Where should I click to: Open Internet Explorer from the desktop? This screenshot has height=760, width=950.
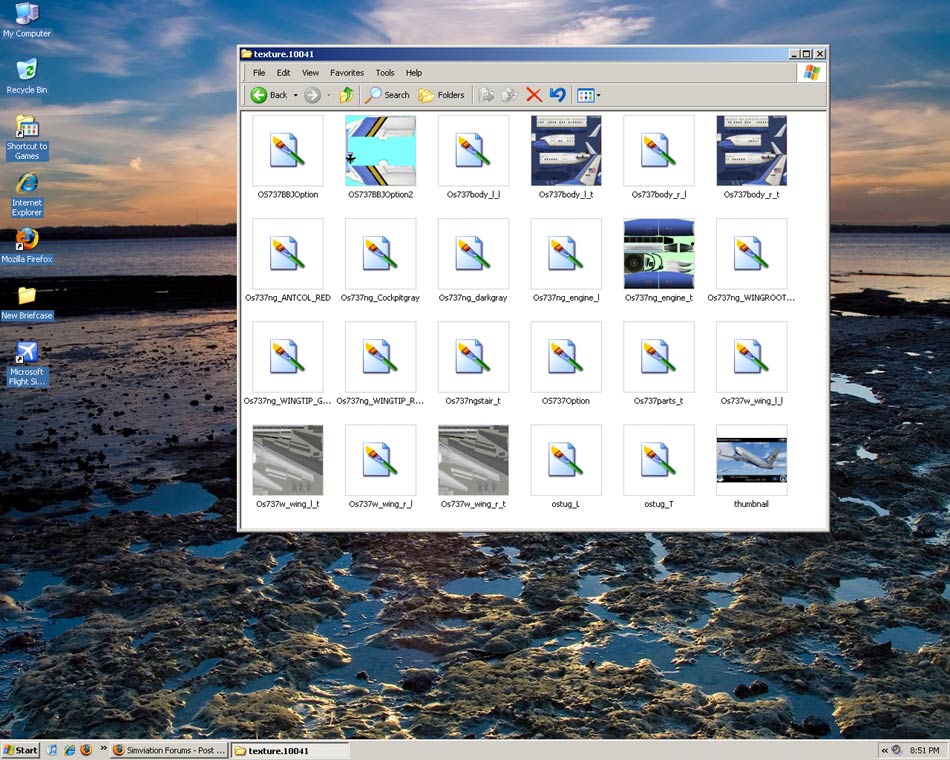click(x=27, y=184)
